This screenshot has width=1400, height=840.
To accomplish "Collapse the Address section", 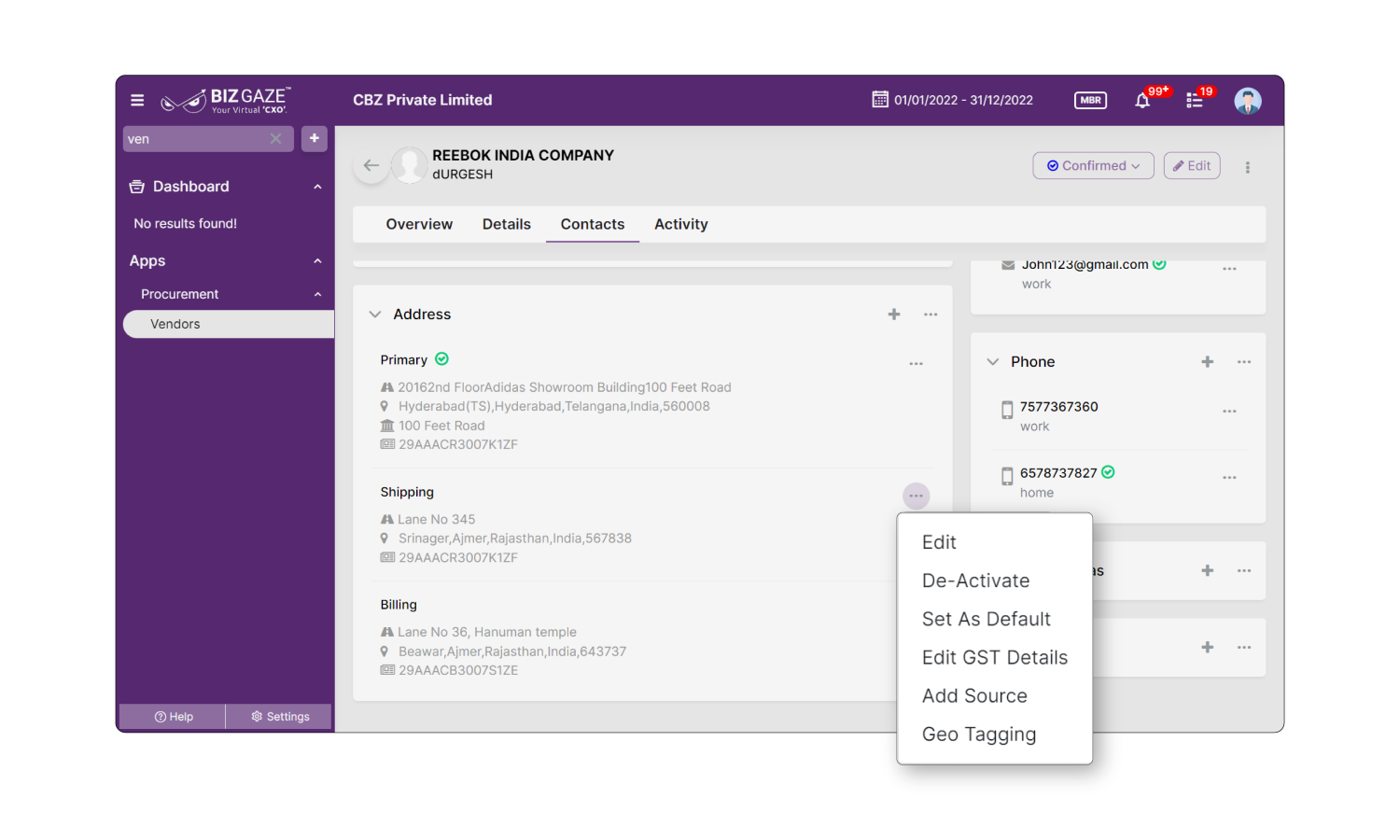I will [x=375, y=315].
